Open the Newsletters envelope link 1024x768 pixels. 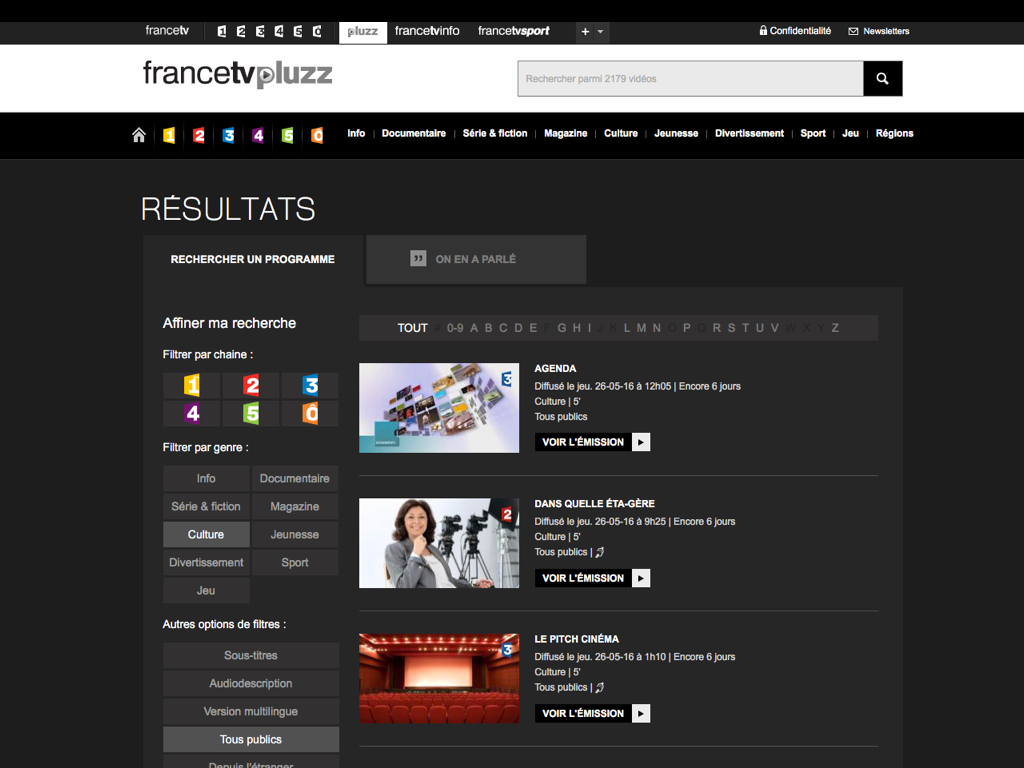click(879, 31)
